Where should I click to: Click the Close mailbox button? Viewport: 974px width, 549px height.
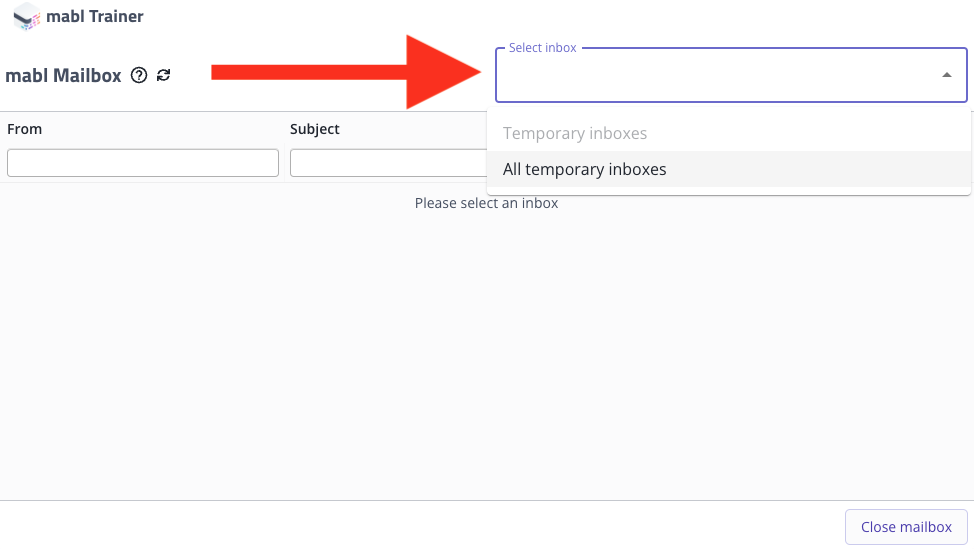(906, 527)
